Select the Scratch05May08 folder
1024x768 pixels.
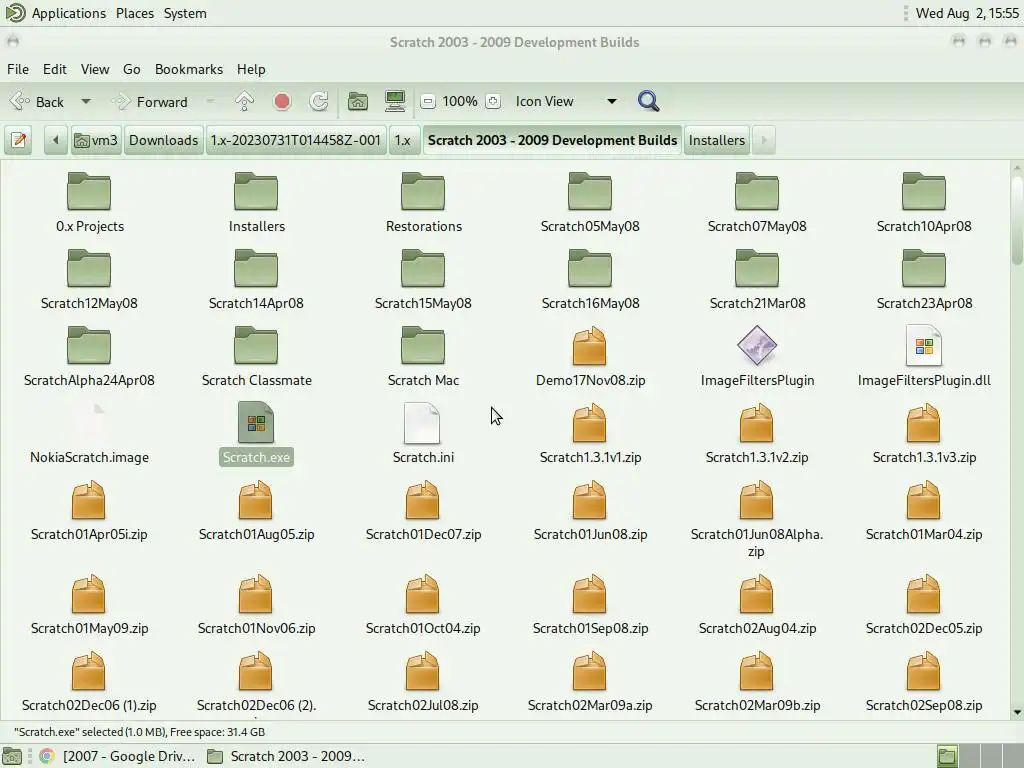(x=590, y=202)
